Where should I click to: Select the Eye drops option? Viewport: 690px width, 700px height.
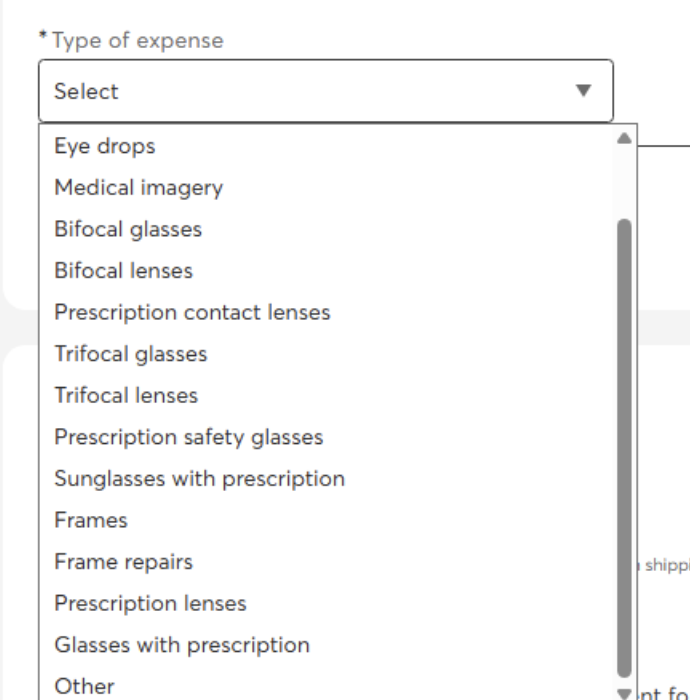[x=105, y=146]
